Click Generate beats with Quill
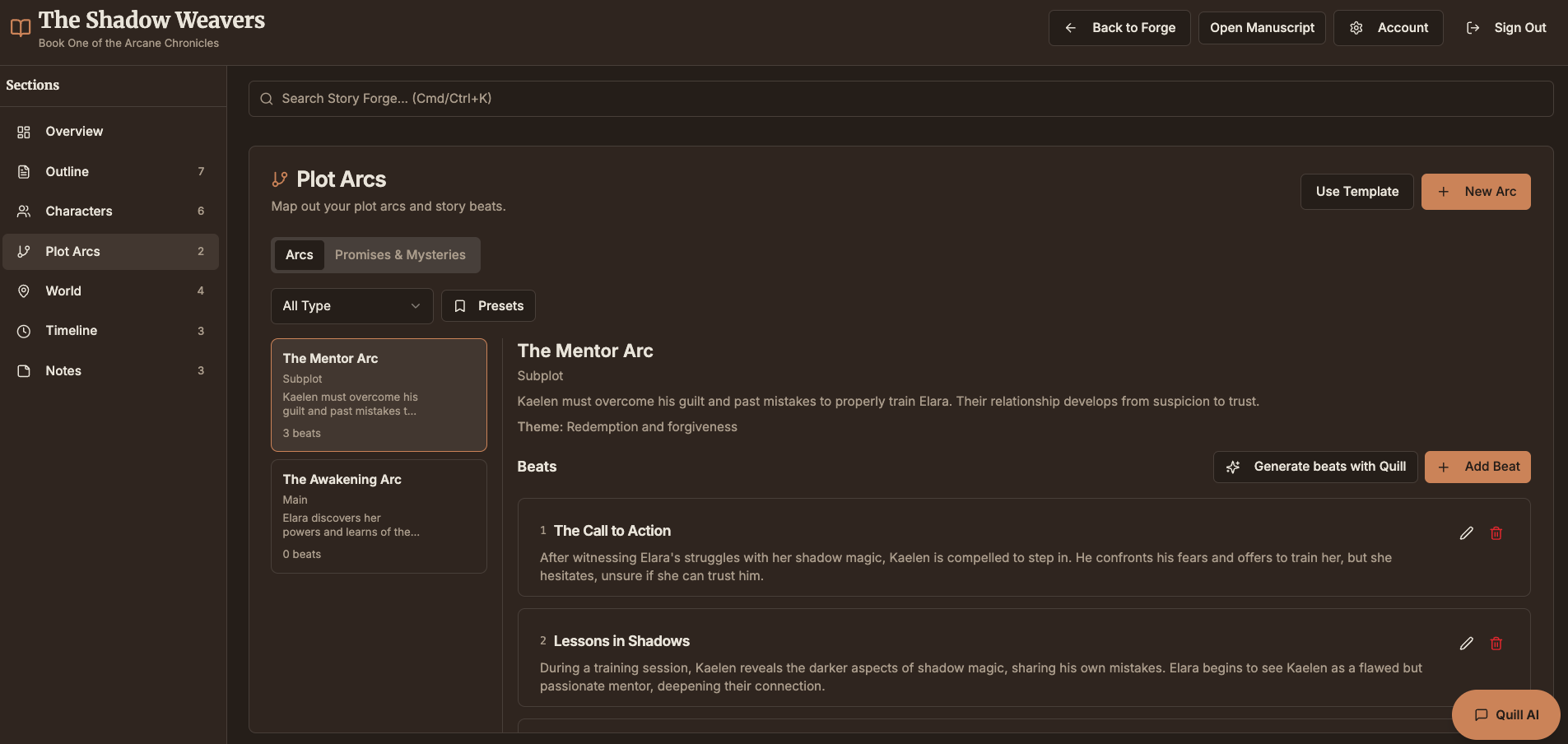The width and height of the screenshot is (1568, 744). click(1315, 467)
